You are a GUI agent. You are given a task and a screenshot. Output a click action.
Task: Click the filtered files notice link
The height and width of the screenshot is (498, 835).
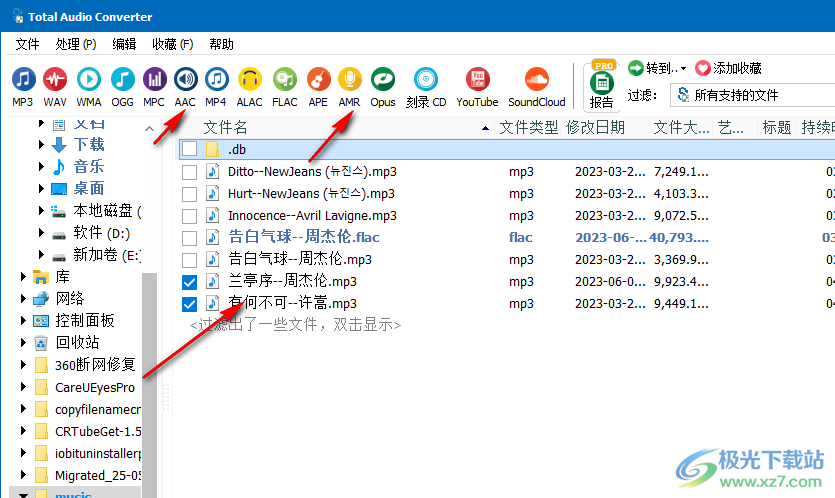pyautogui.click(x=296, y=325)
